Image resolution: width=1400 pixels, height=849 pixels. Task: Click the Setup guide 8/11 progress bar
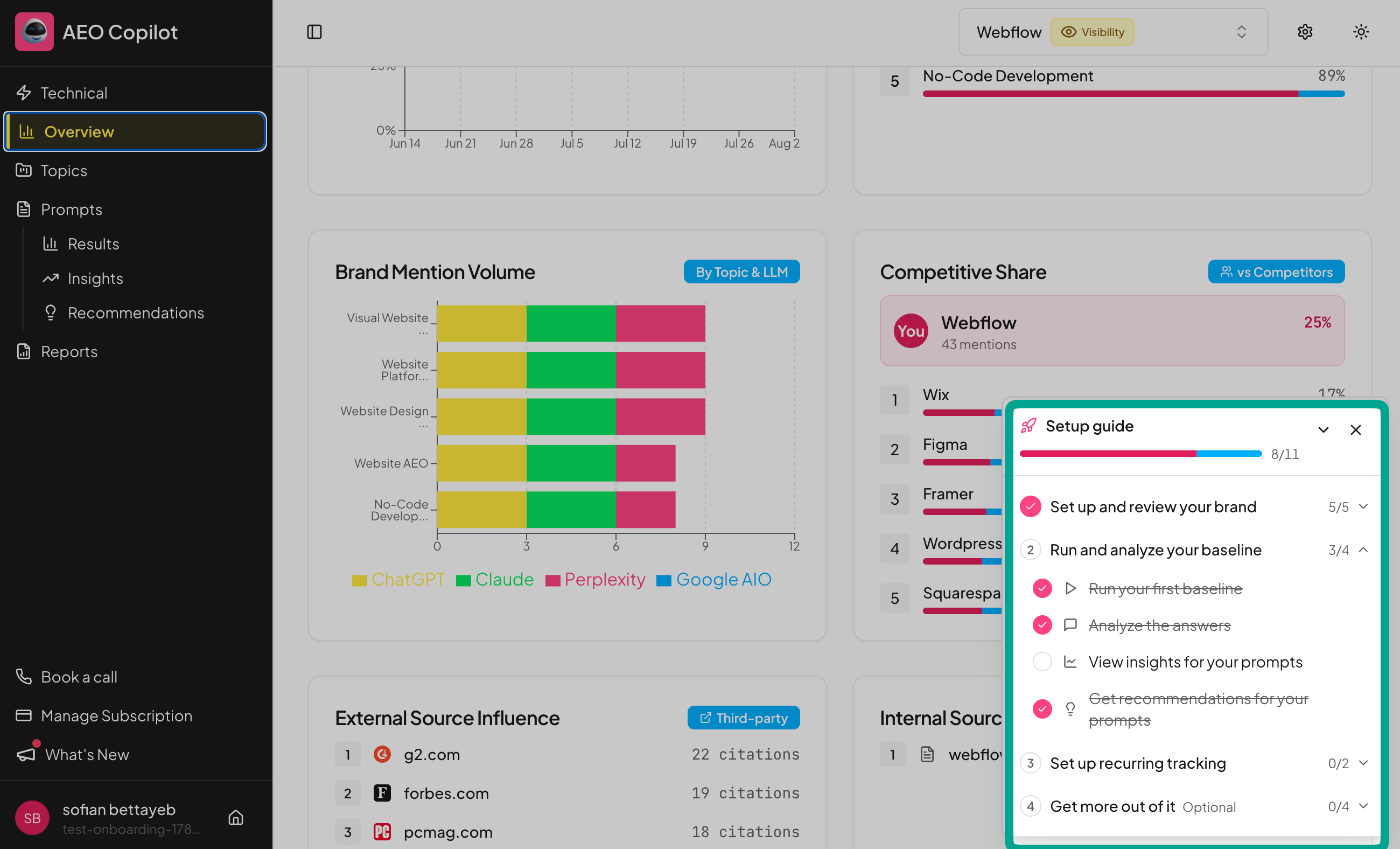[x=1140, y=454]
